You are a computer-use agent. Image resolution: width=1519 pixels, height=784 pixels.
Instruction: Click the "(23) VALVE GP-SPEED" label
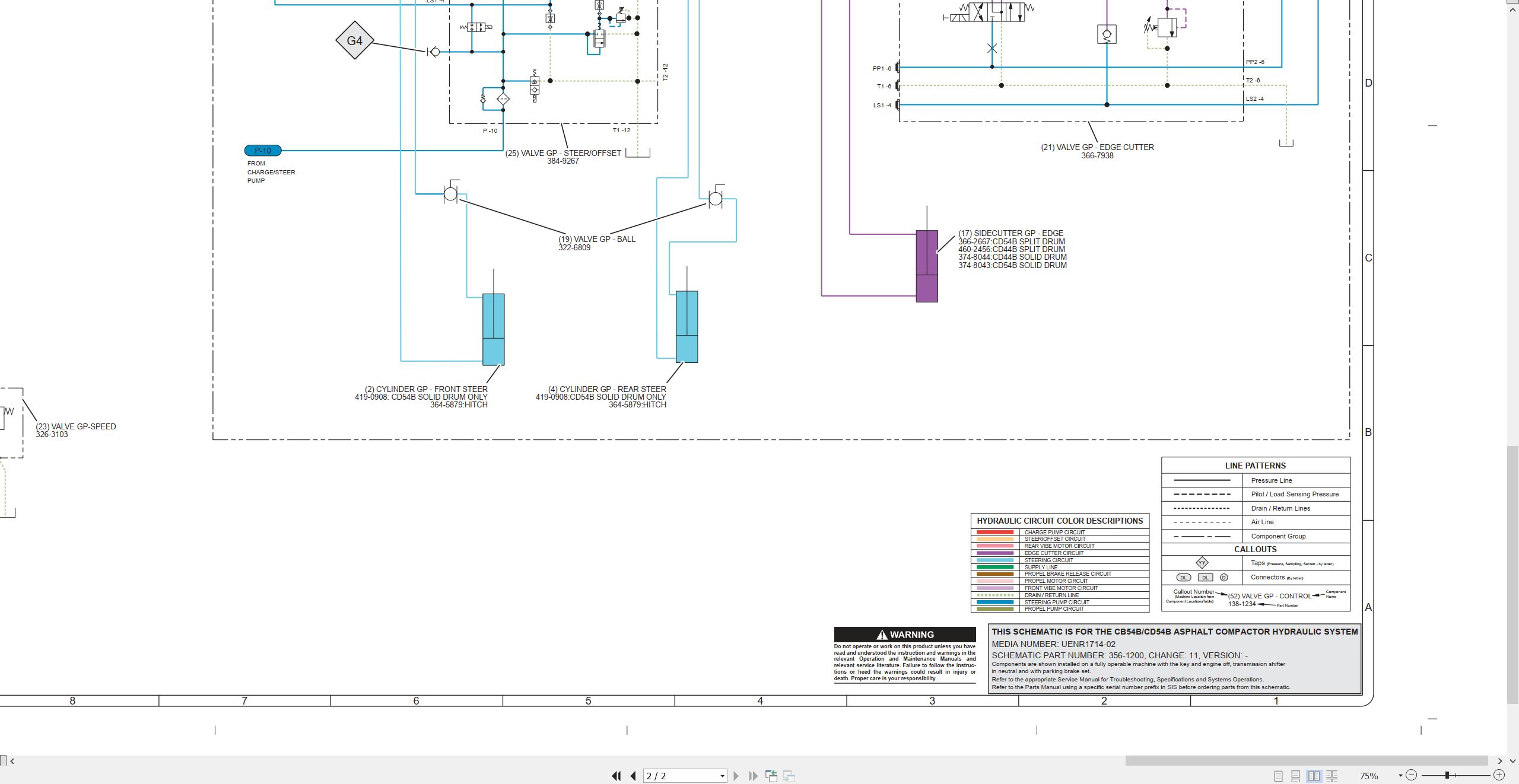tap(76, 426)
